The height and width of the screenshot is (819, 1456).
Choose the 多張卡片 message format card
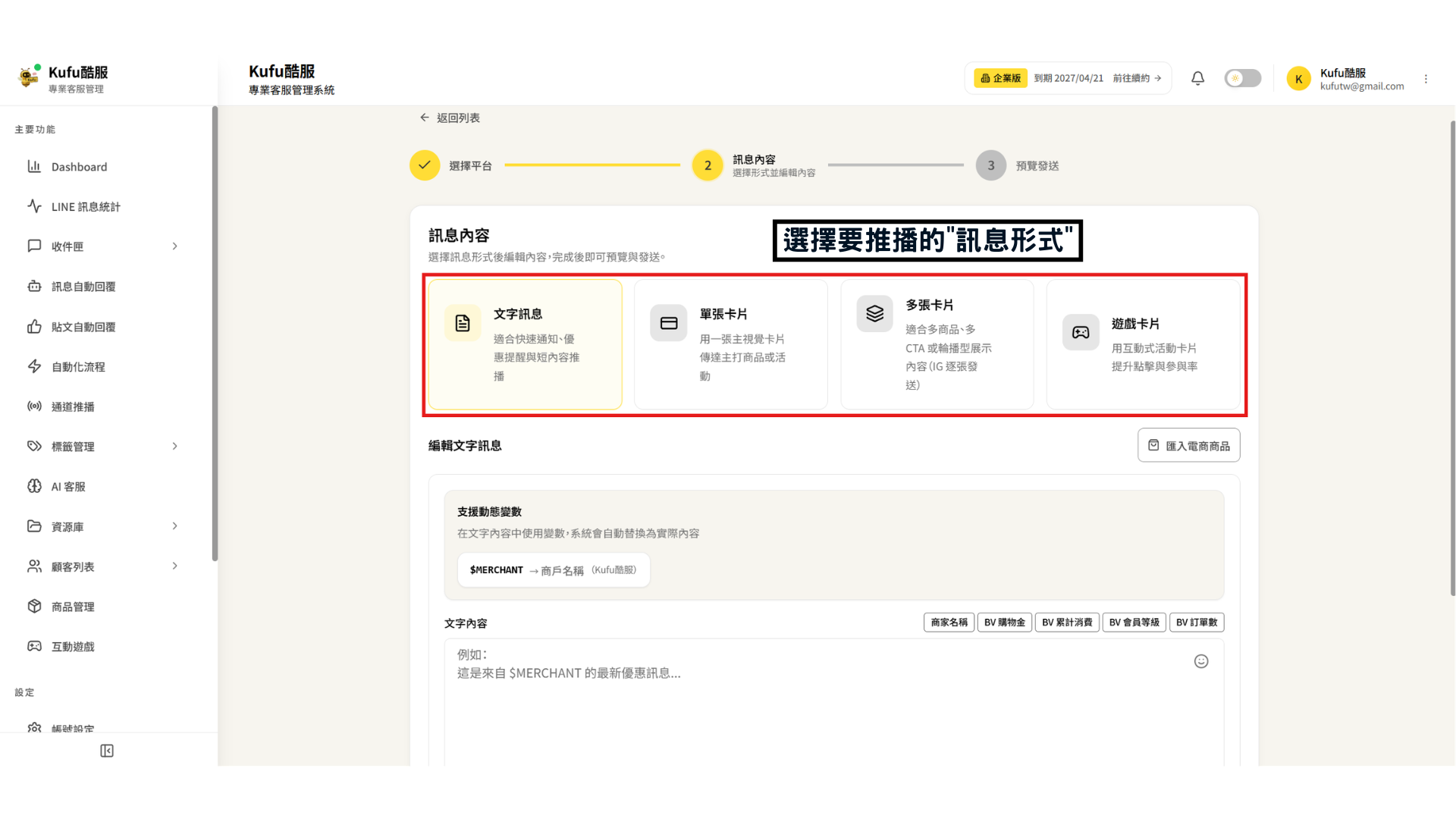point(937,344)
